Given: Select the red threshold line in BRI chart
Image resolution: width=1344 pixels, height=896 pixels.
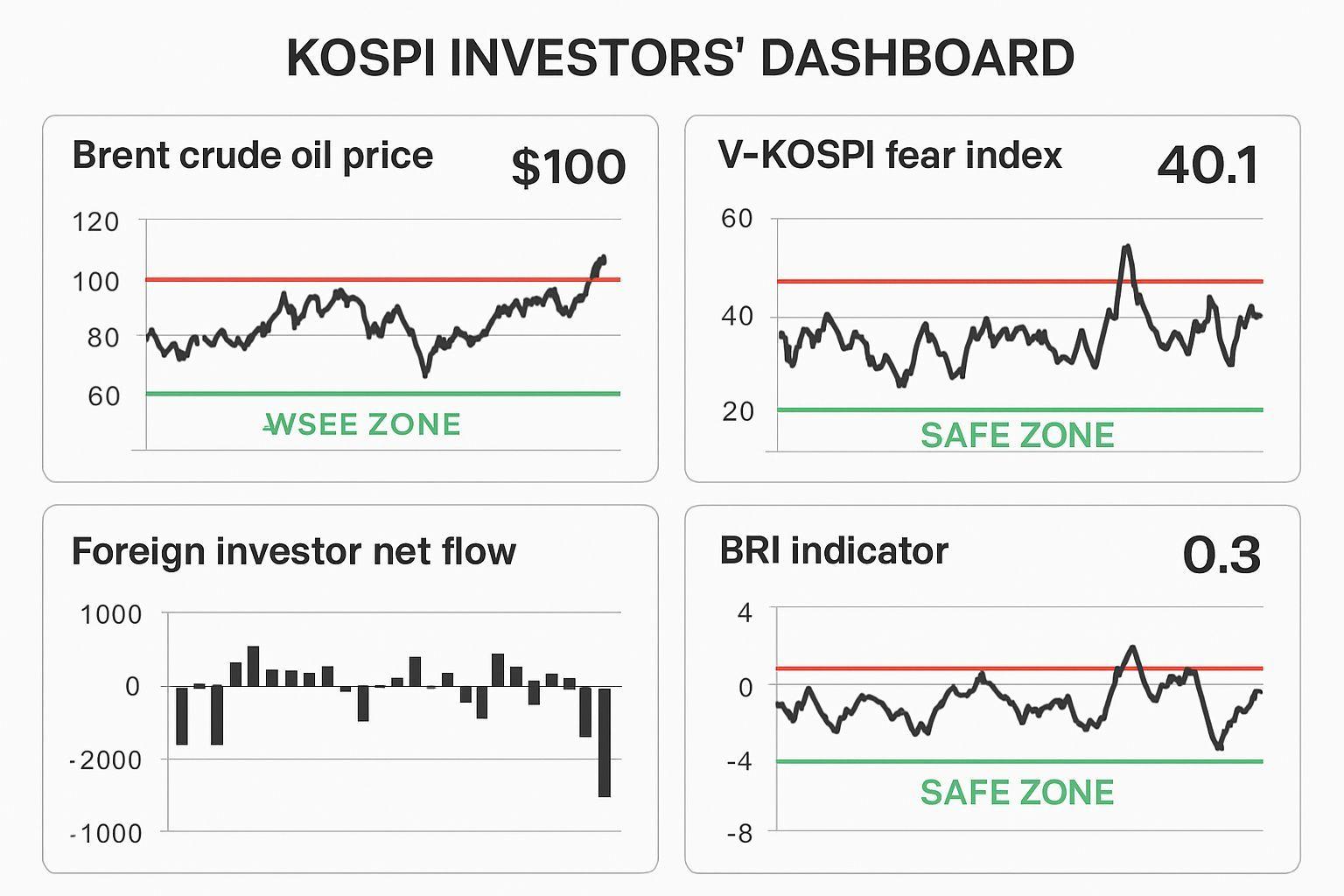Looking at the screenshot, I should click(x=962, y=668).
